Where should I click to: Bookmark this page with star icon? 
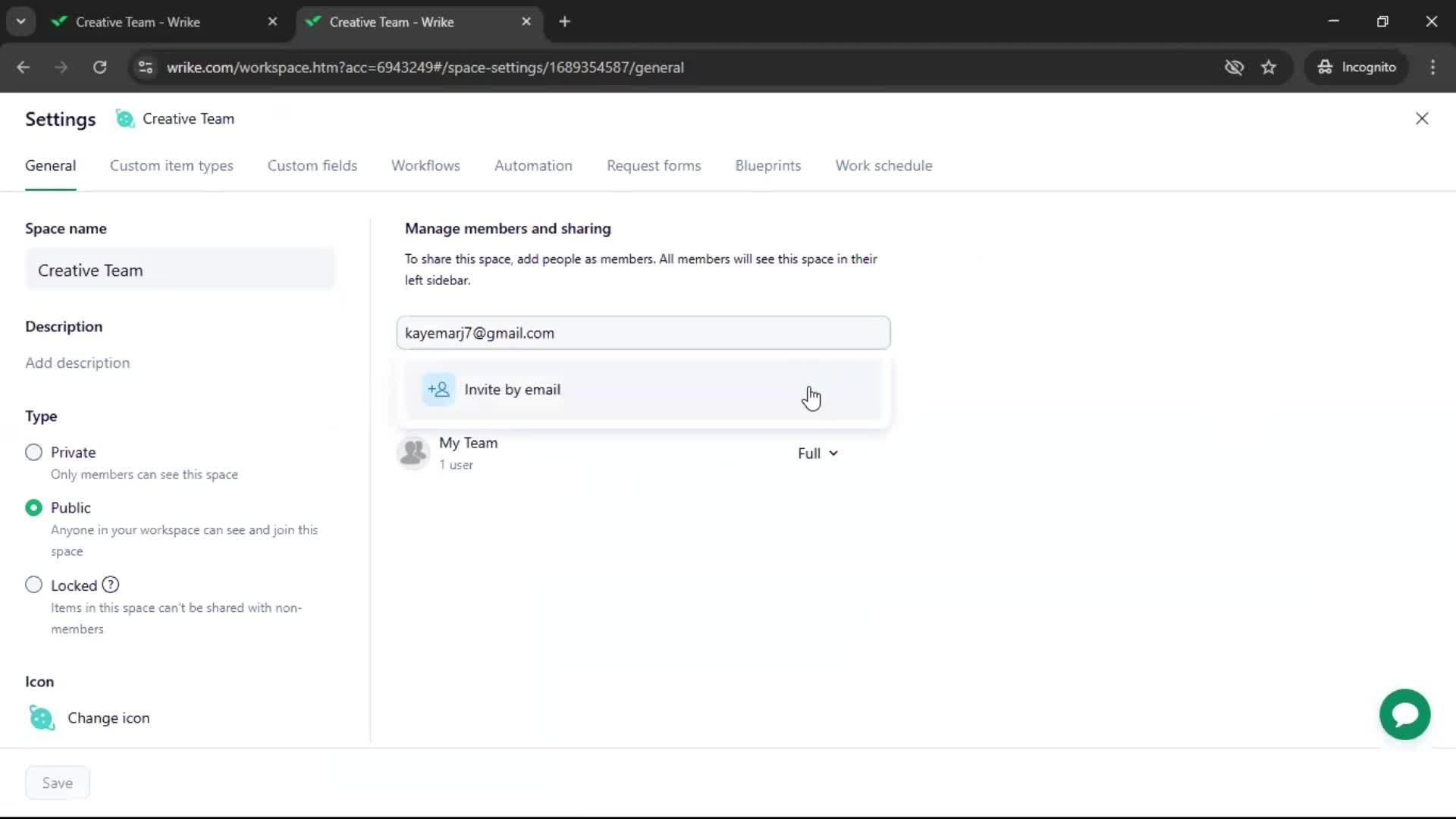(1269, 67)
